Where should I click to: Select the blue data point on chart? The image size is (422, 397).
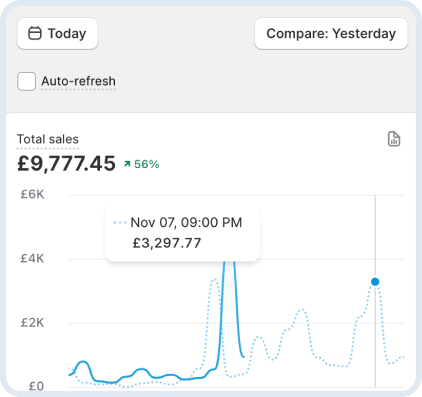[x=375, y=282]
